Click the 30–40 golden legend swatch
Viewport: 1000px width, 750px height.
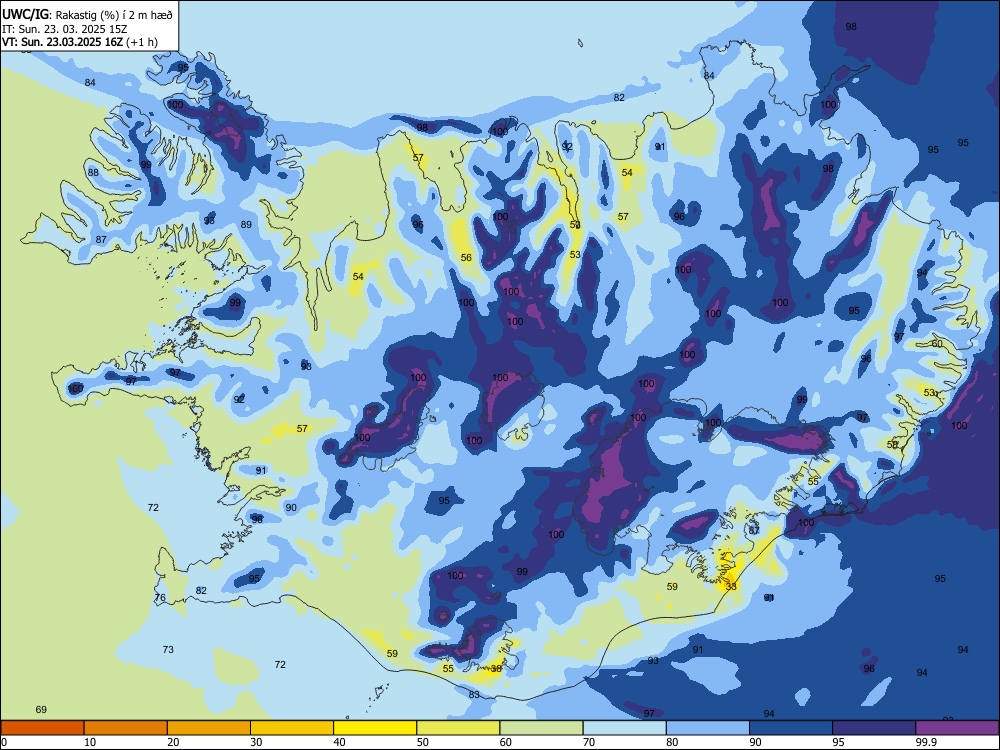[x=292, y=728]
